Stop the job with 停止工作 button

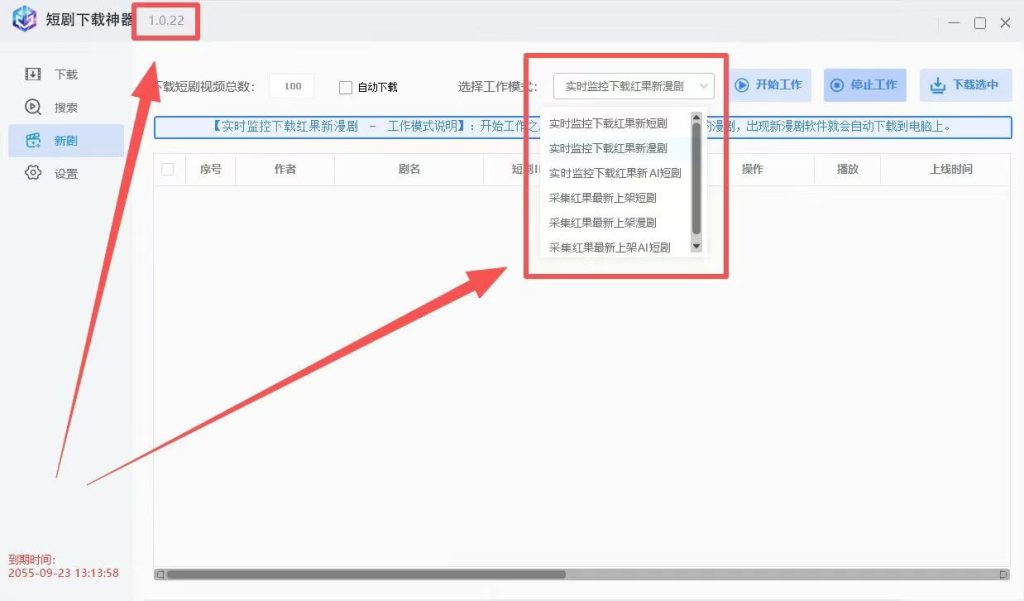pos(865,85)
